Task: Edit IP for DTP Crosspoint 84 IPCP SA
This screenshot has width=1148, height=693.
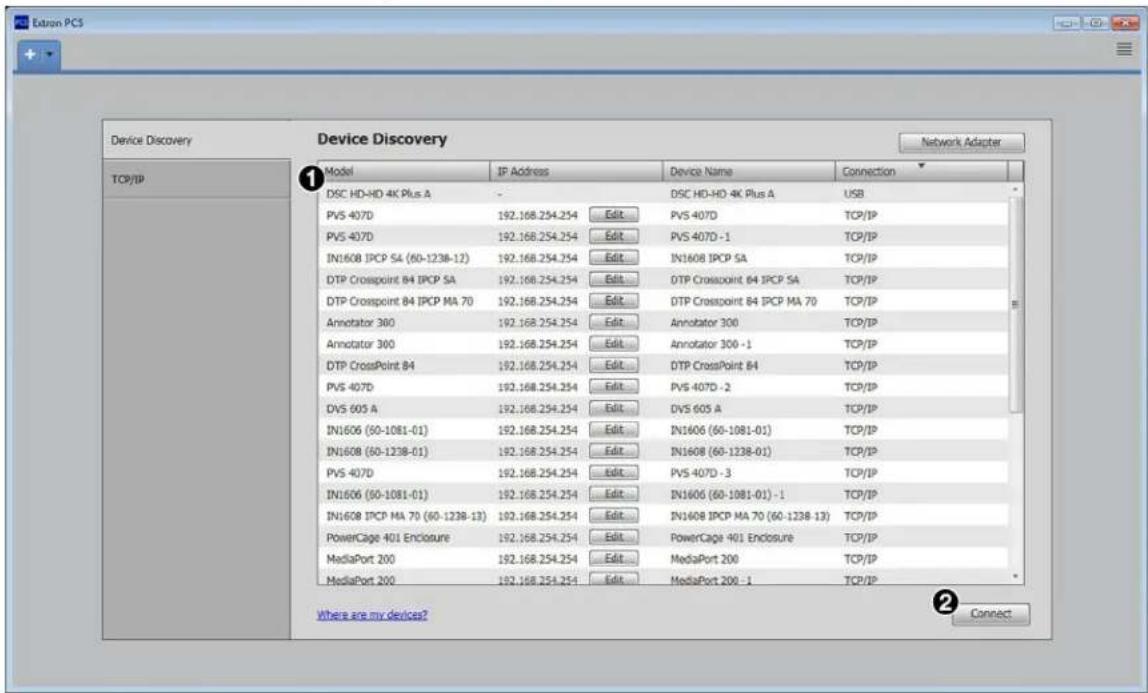Action: point(614,280)
